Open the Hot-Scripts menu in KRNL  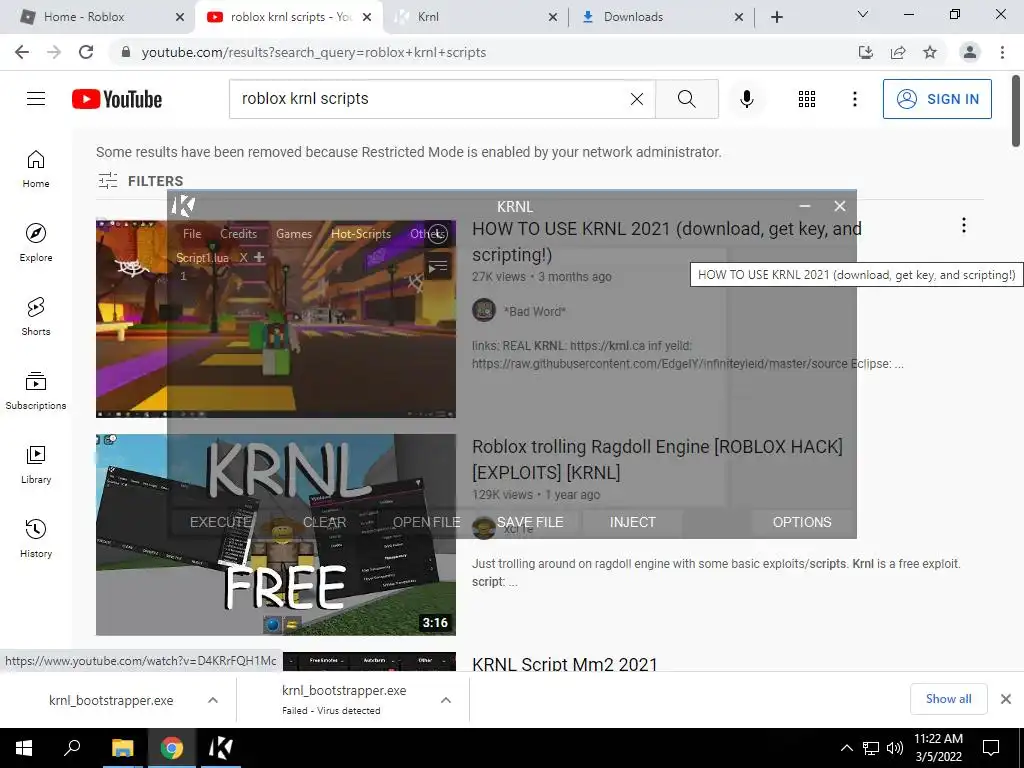coord(361,234)
